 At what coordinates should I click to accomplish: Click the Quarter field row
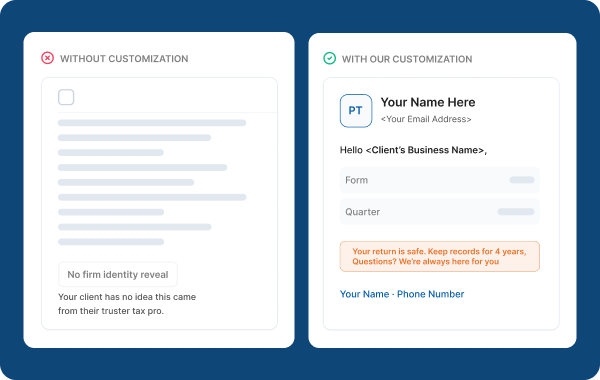click(x=440, y=212)
